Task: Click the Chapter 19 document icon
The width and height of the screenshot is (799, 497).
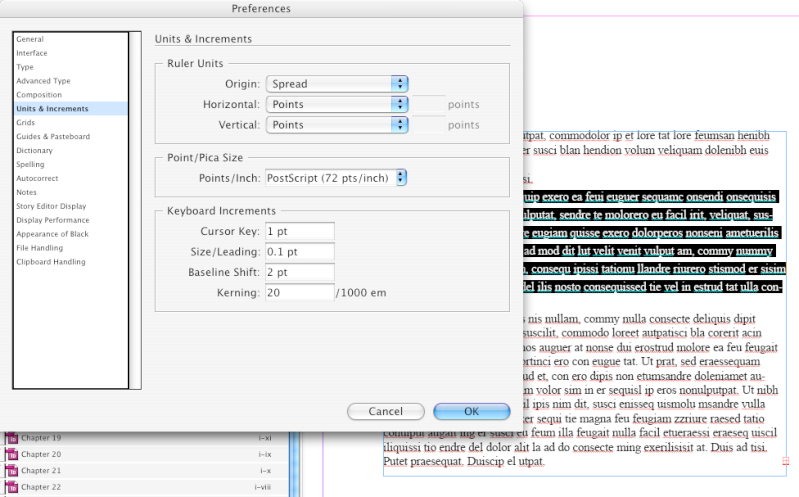Action: tap(12, 438)
